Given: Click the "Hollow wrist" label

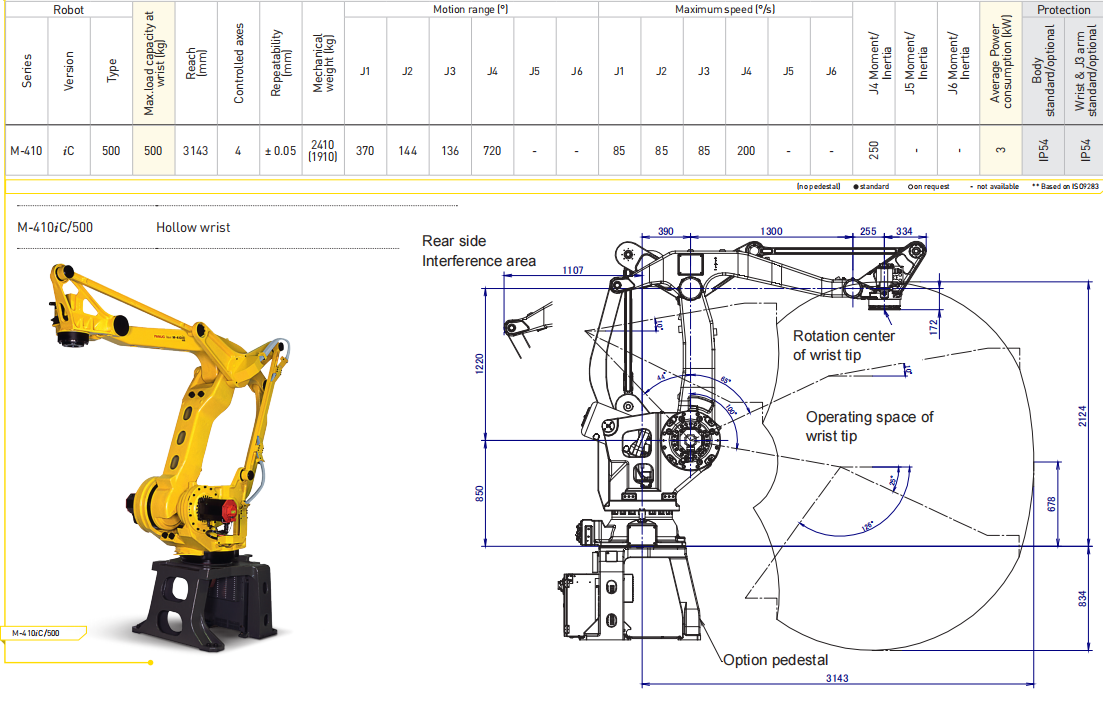Looking at the screenshot, I should (x=193, y=227).
